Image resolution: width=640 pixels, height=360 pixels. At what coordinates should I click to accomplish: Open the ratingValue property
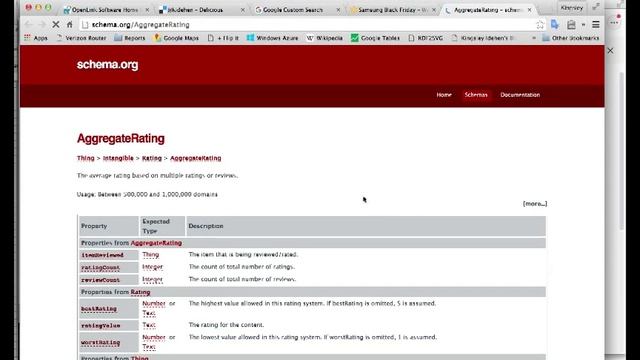click(100, 326)
